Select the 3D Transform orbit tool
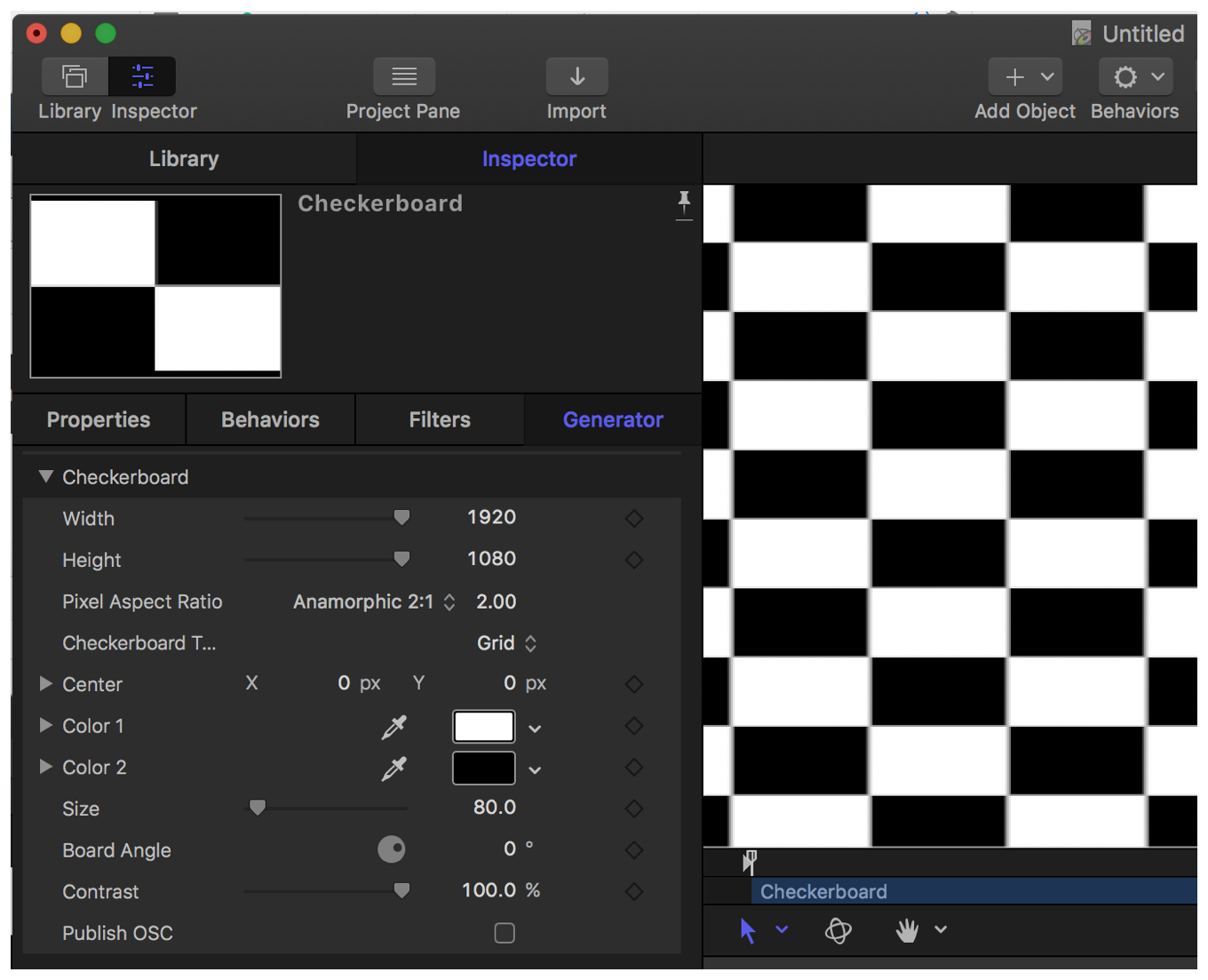 point(838,930)
